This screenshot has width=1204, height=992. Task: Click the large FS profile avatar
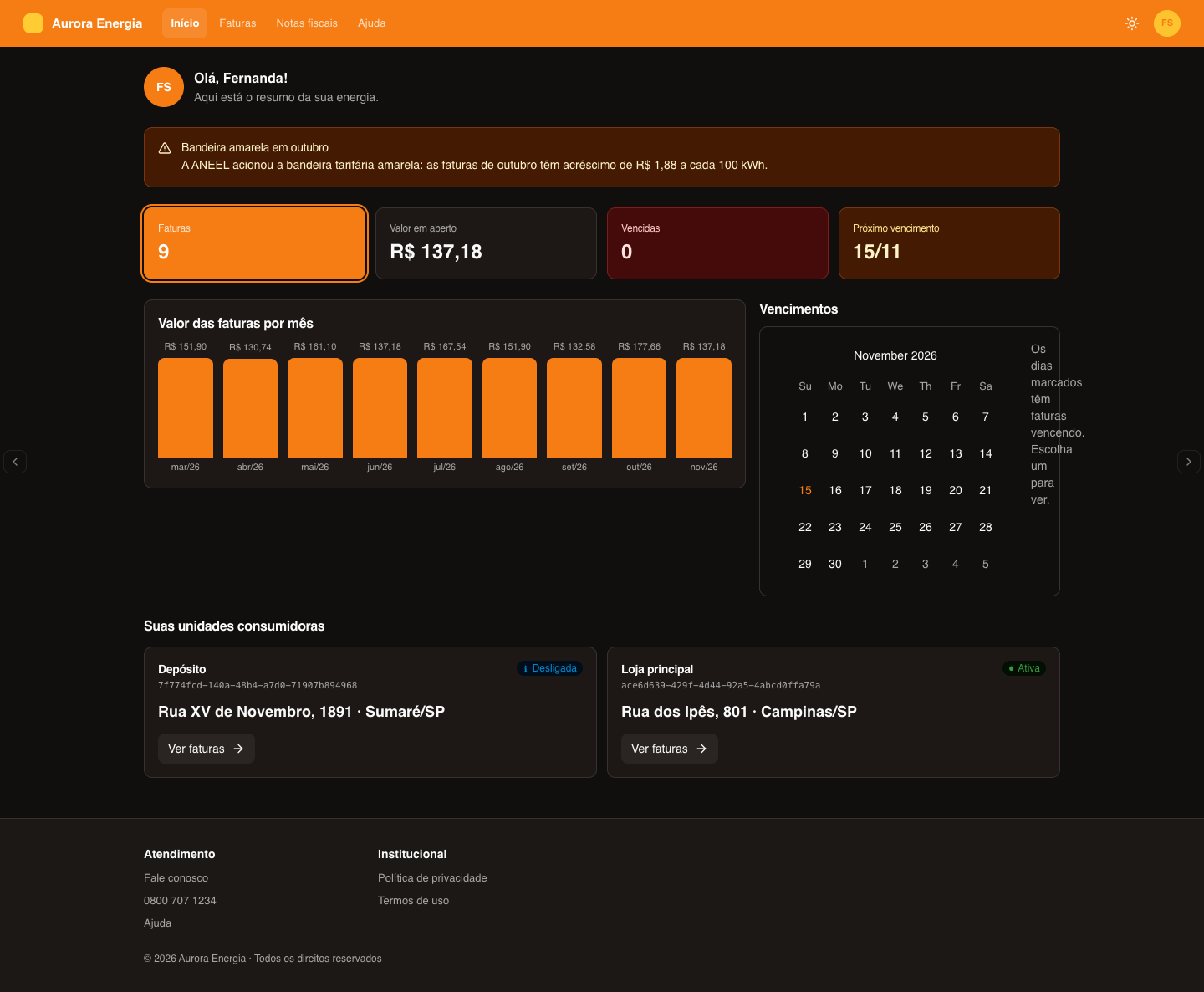[164, 87]
